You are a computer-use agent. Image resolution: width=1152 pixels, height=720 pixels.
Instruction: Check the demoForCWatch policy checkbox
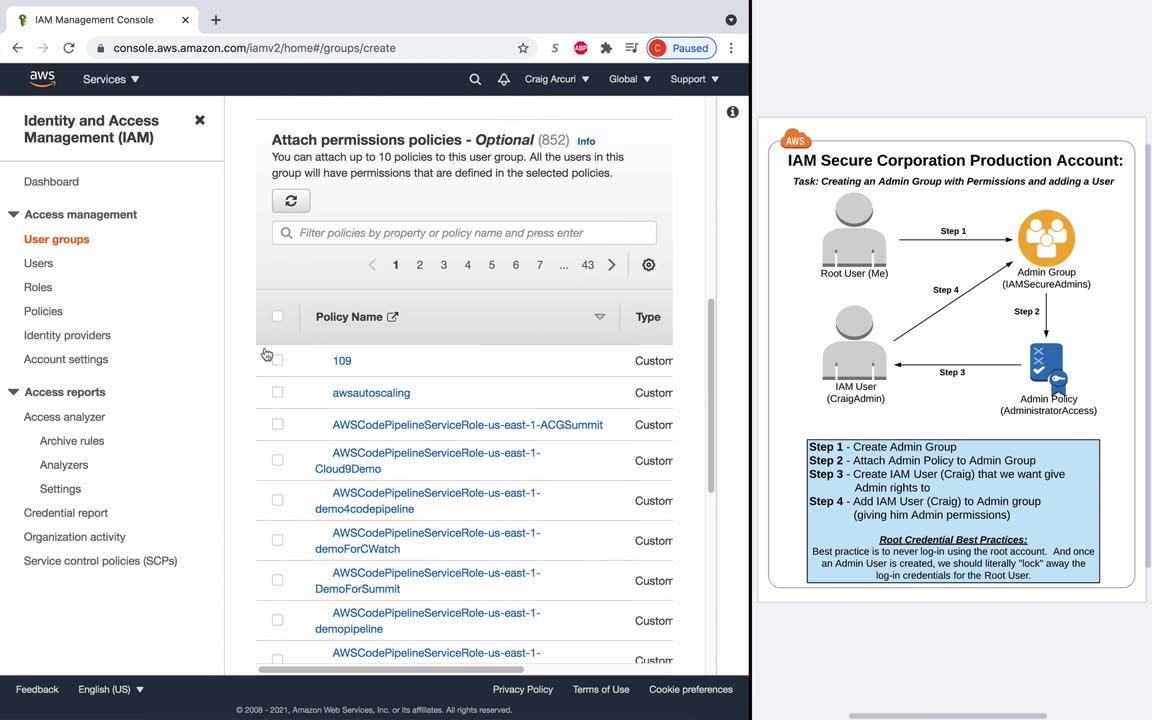click(x=277, y=540)
